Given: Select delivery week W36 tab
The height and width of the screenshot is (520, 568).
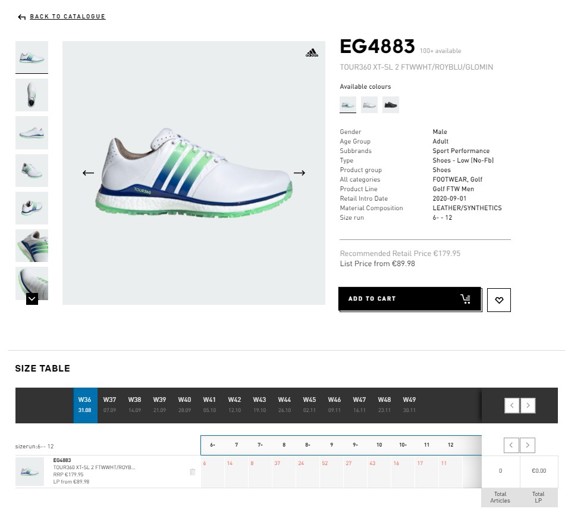Looking at the screenshot, I should [x=85, y=405].
